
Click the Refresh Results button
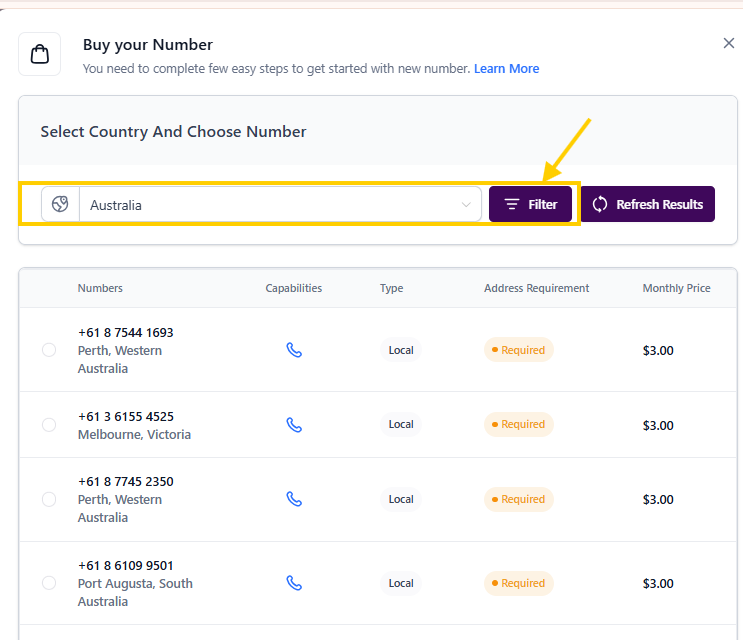(x=647, y=204)
